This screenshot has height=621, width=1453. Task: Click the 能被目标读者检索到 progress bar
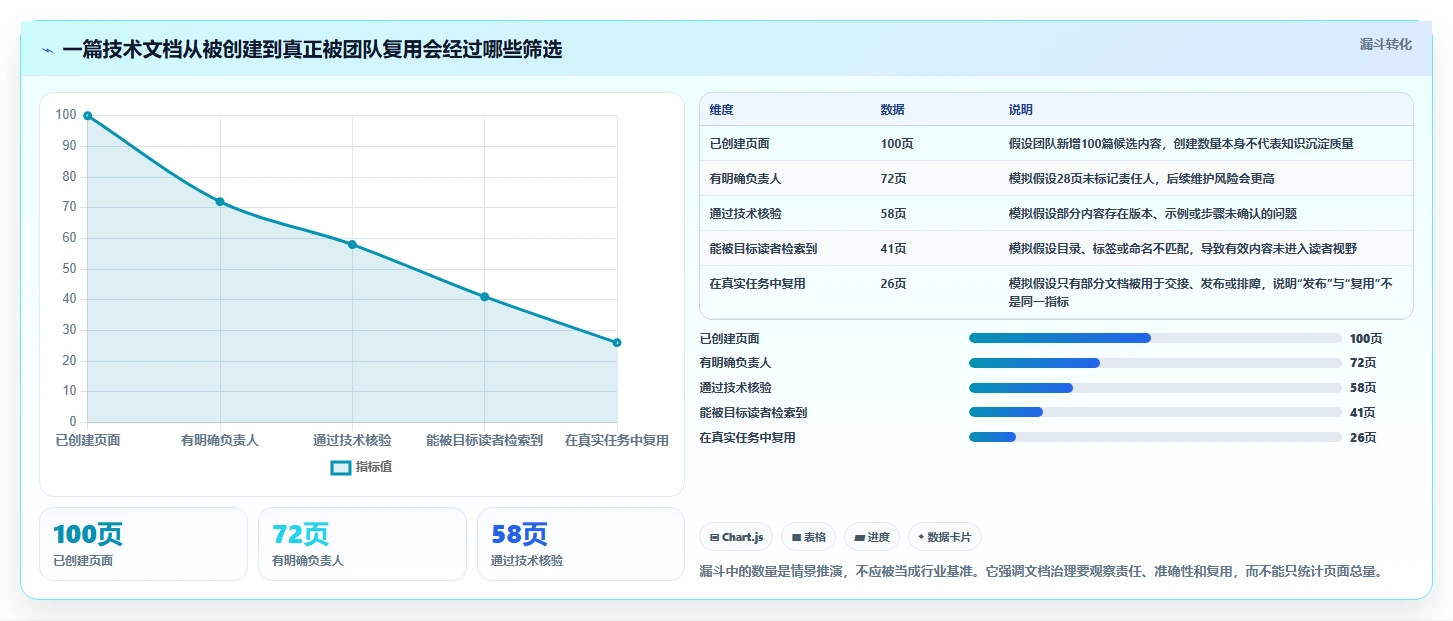tap(1155, 412)
